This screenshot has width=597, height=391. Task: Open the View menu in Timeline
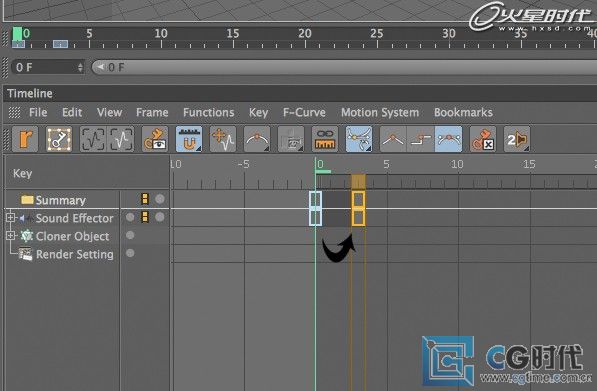[109, 112]
